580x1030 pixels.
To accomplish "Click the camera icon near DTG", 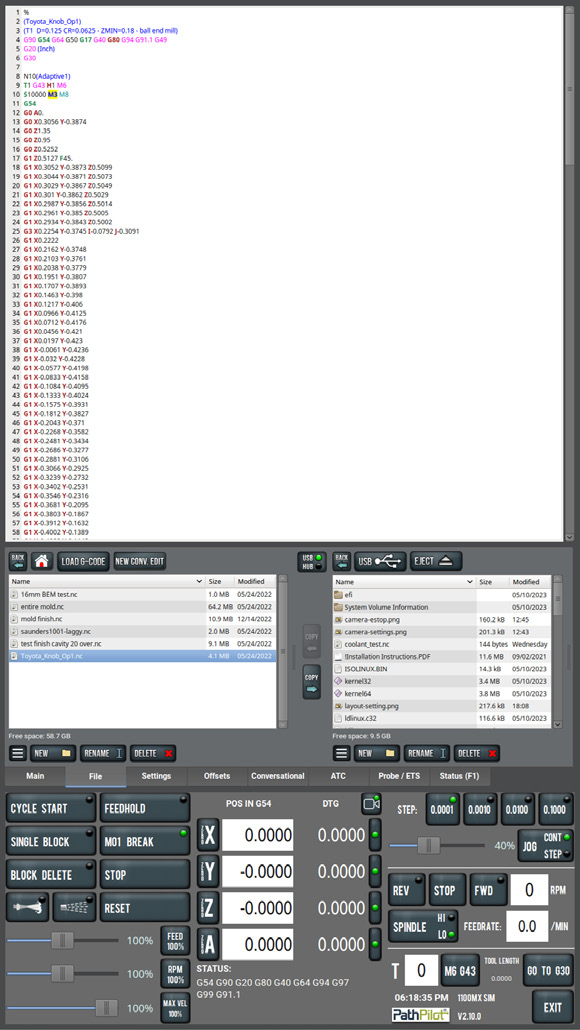I will 371,803.
